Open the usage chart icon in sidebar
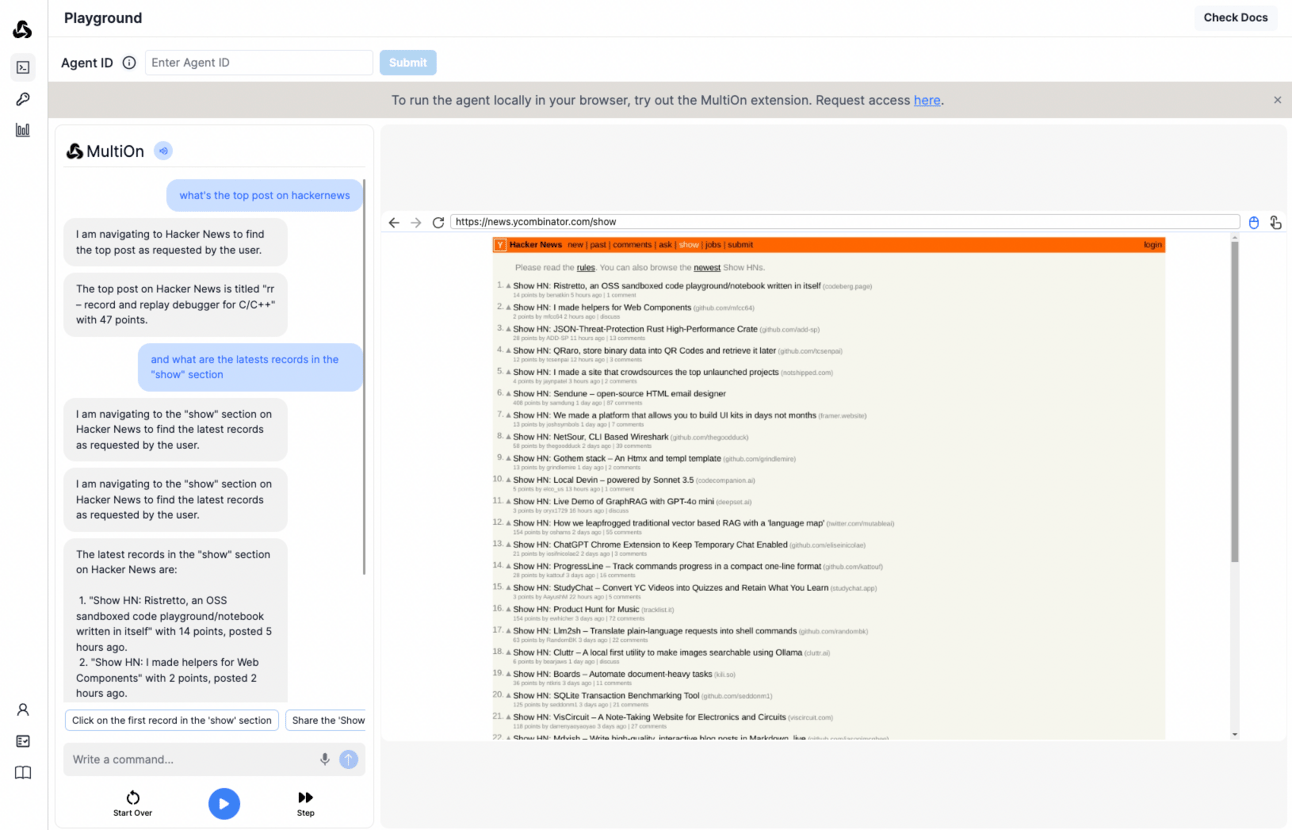Image resolution: width=1292 pixels, height=830 pixels. tap(23, 130)
